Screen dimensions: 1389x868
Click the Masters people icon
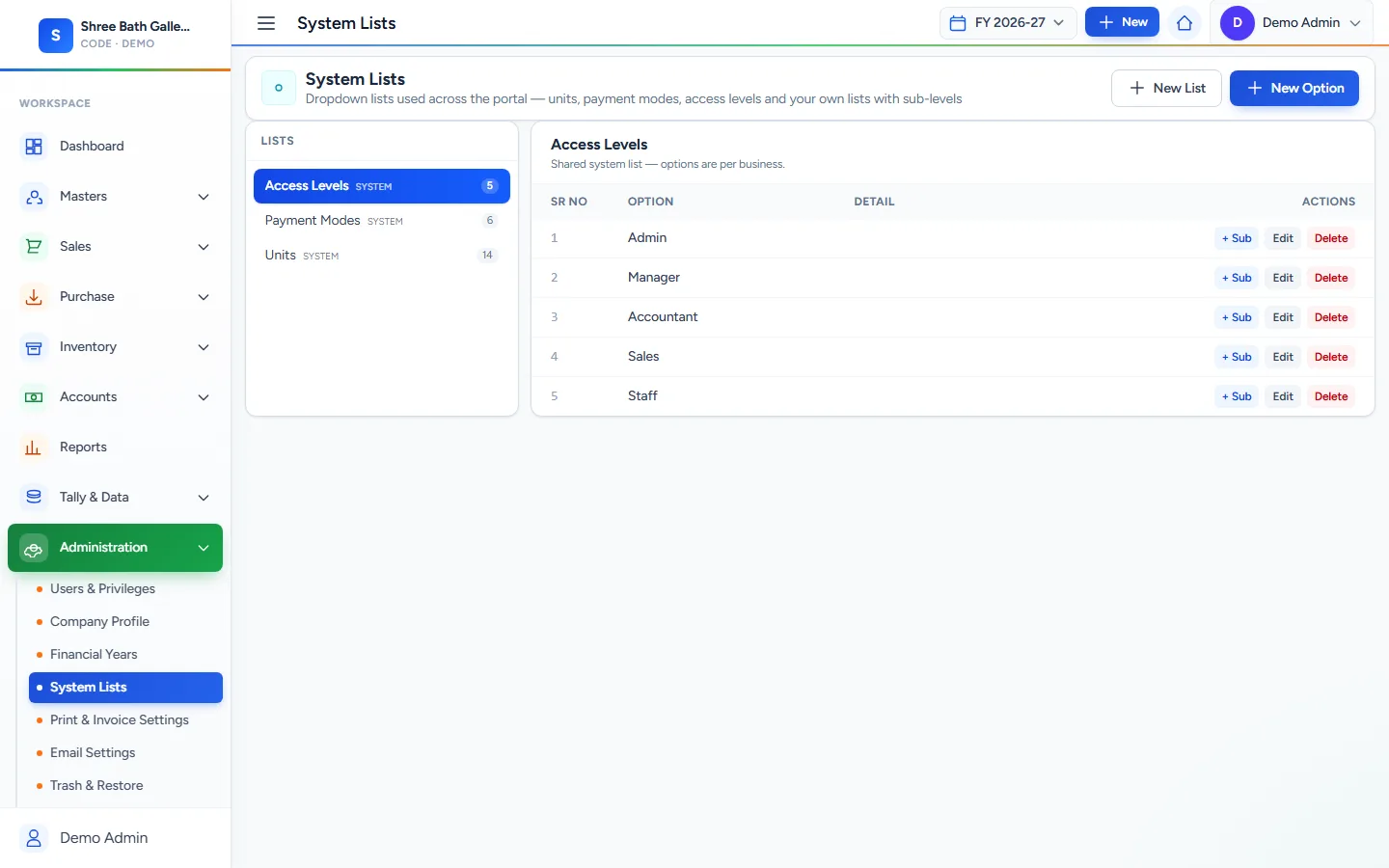34,197
